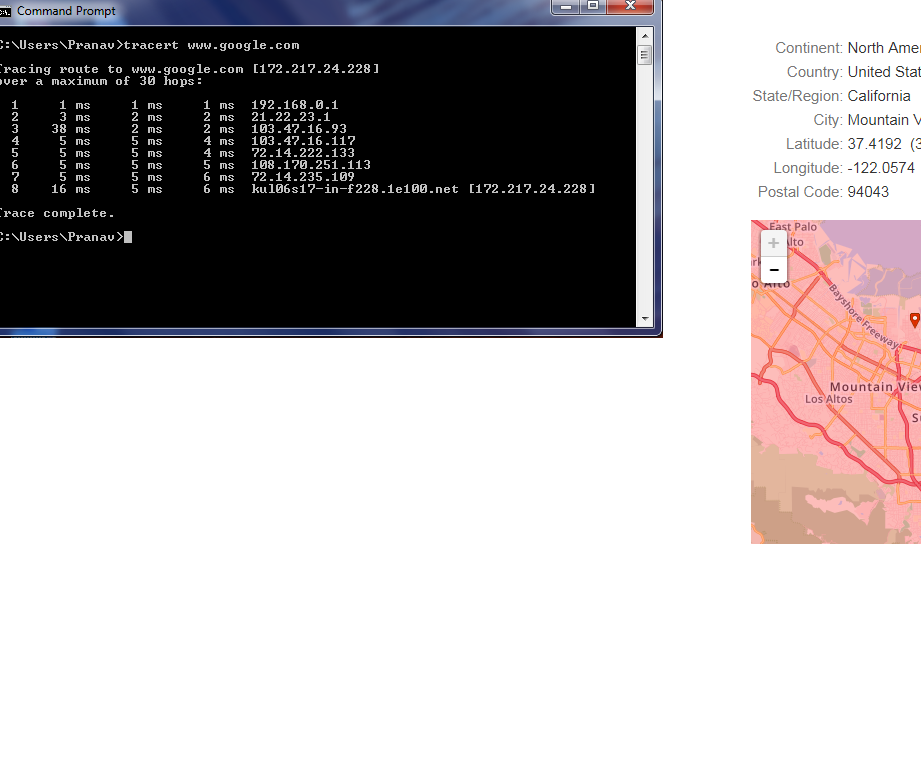This screenshot has width=921, height=768.
Task: Click the zoom out minus icon on the map
Action: (773, 270)
